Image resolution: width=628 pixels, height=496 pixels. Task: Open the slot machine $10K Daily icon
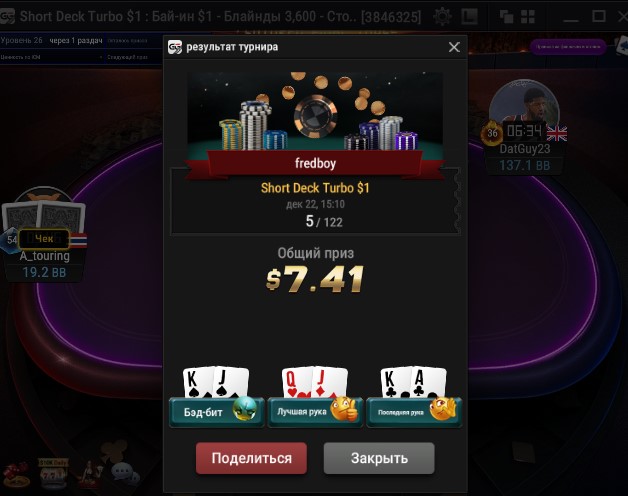pos(53,474)
